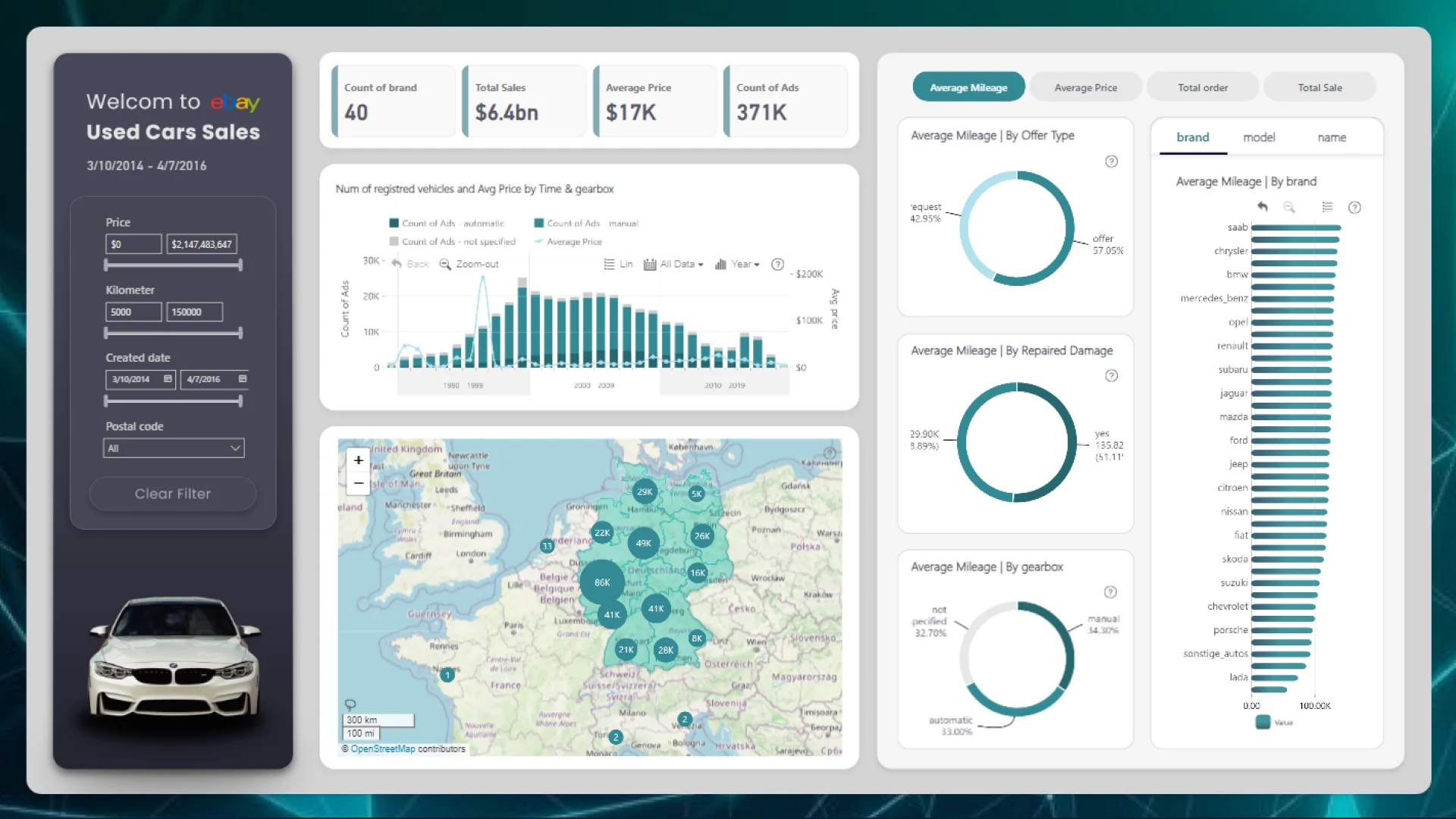Click the 28K map cluster
The image size is (1456, 819).
[666, 649]
